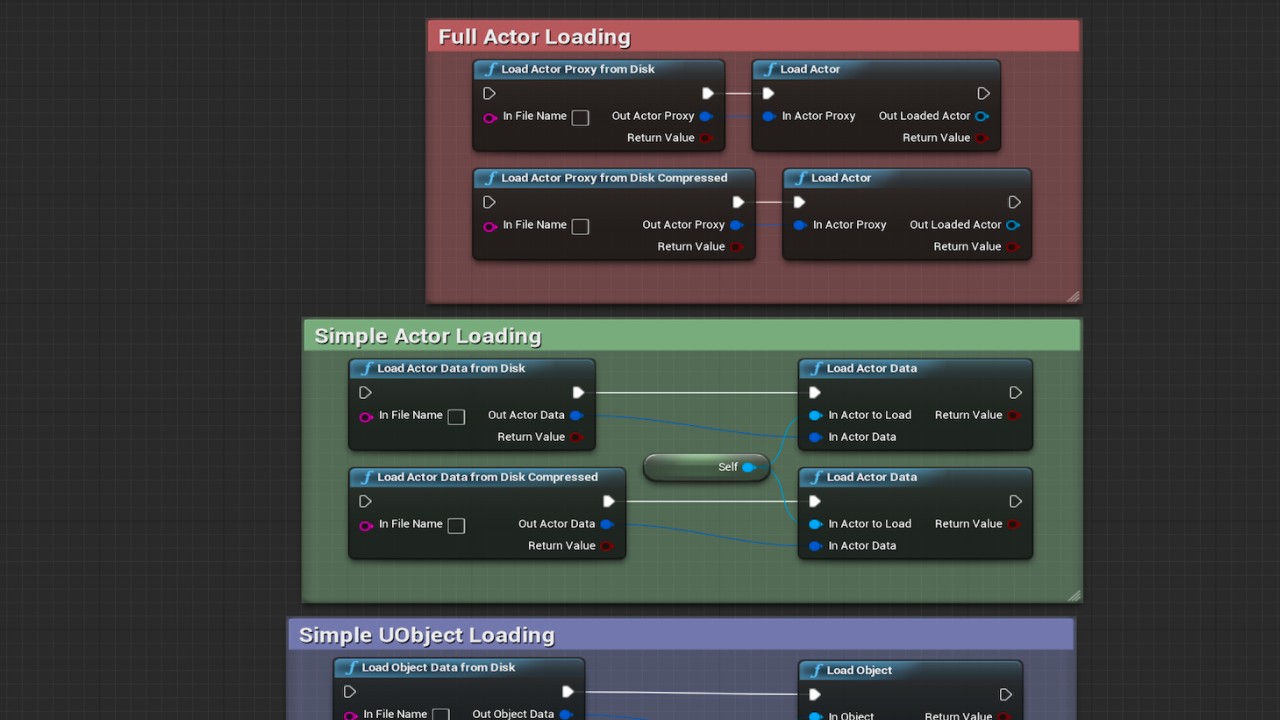Image resolution: width=1280 pixels, height=720 pixels.
Task: Click In File Name box on Load Actor Proxy from Disk Compressed
Action: [580, 226]
